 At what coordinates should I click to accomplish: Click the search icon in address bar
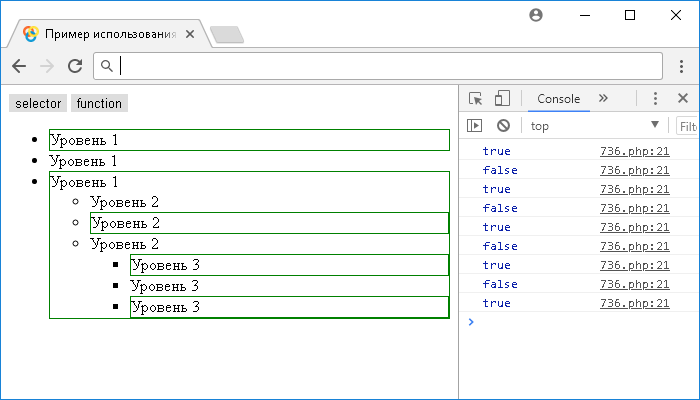106,66
